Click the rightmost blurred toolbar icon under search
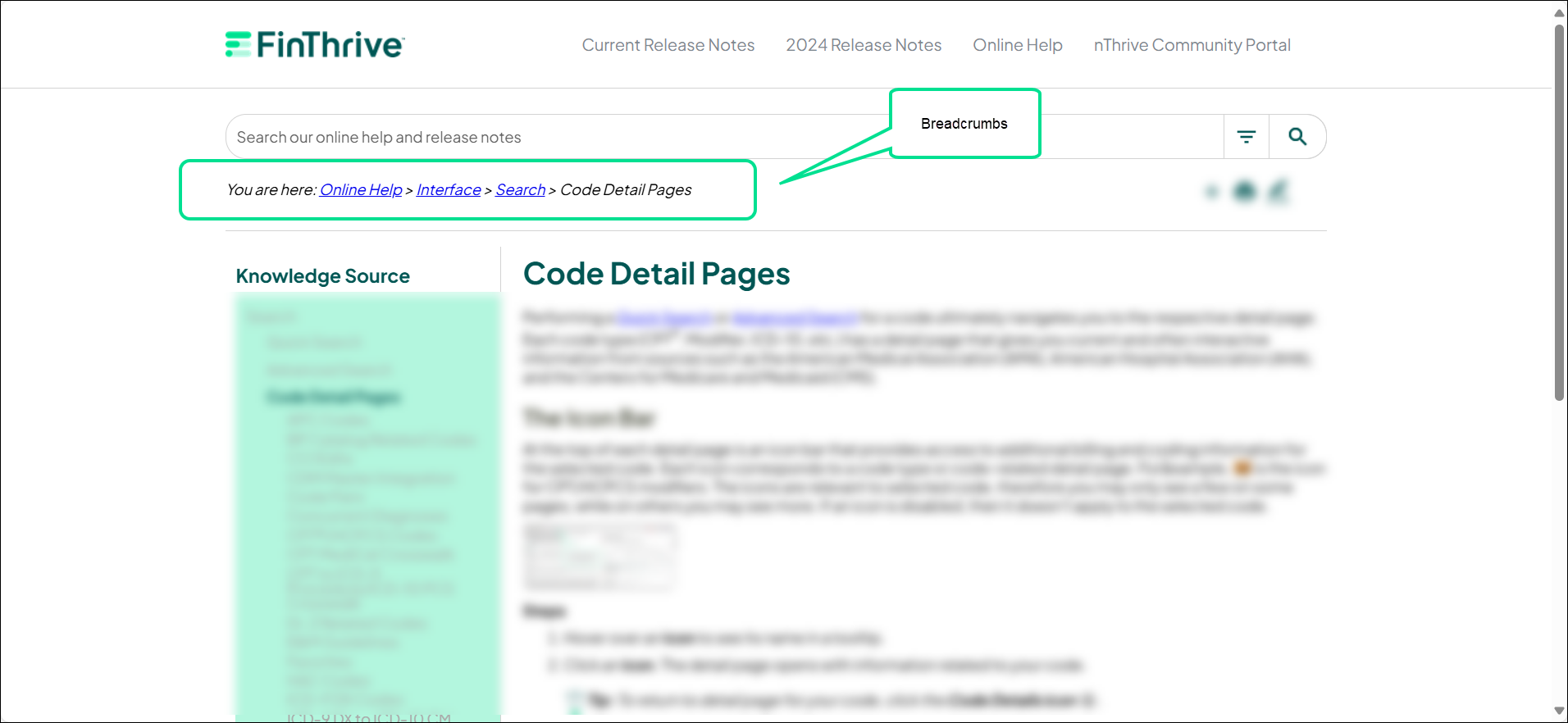 (1278, 192)
